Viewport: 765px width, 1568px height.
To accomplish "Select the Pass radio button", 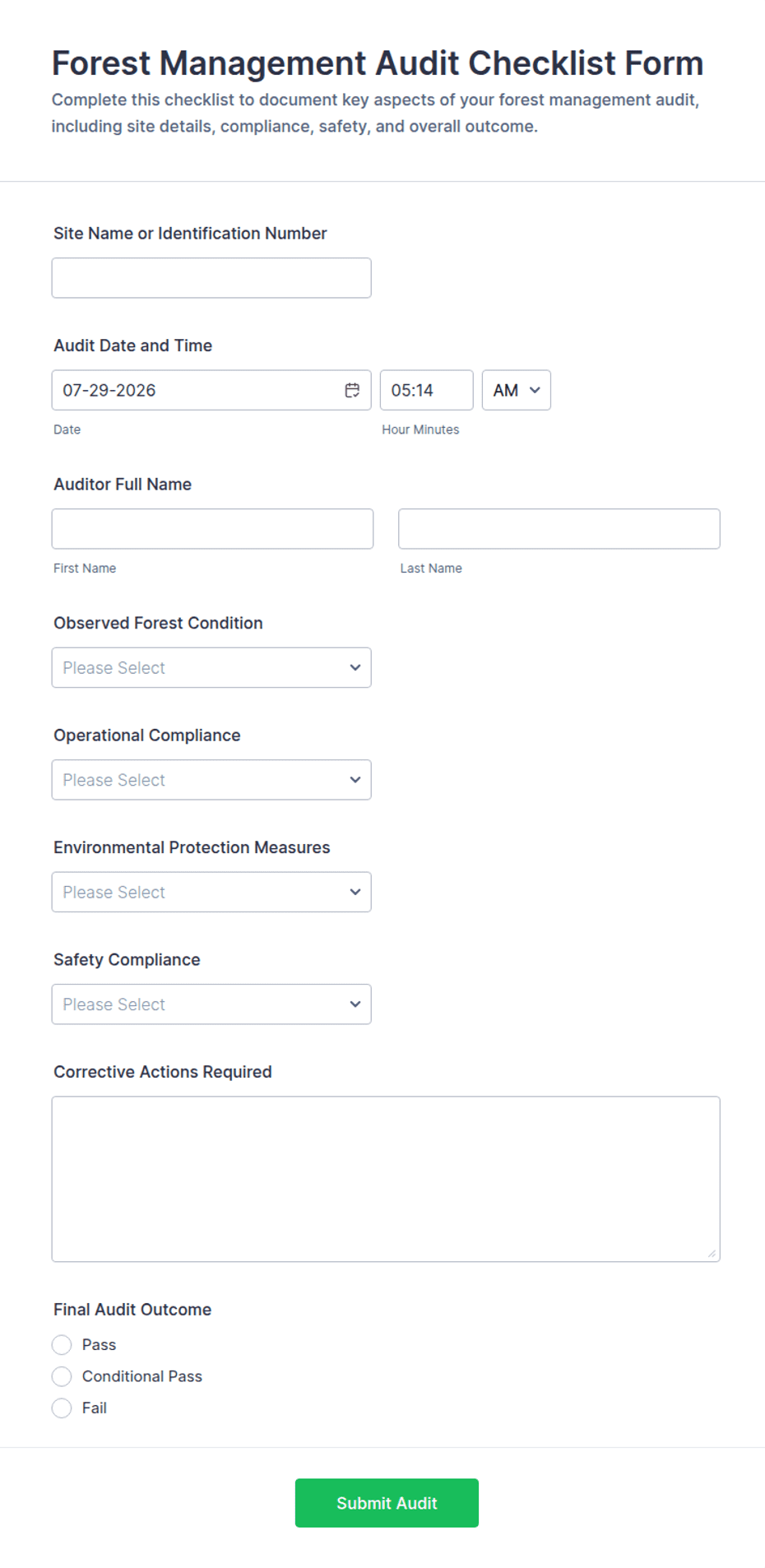I will pos(62,1344).
